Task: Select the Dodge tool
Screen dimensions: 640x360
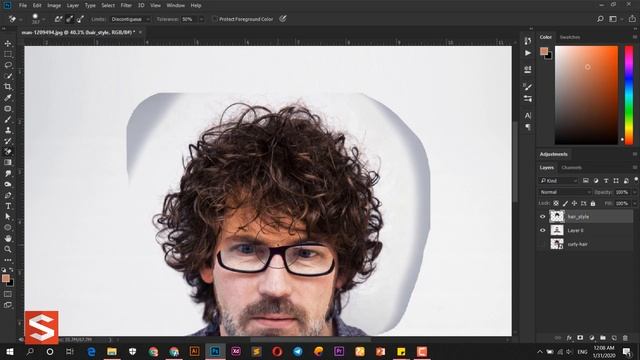Action: 8,184
